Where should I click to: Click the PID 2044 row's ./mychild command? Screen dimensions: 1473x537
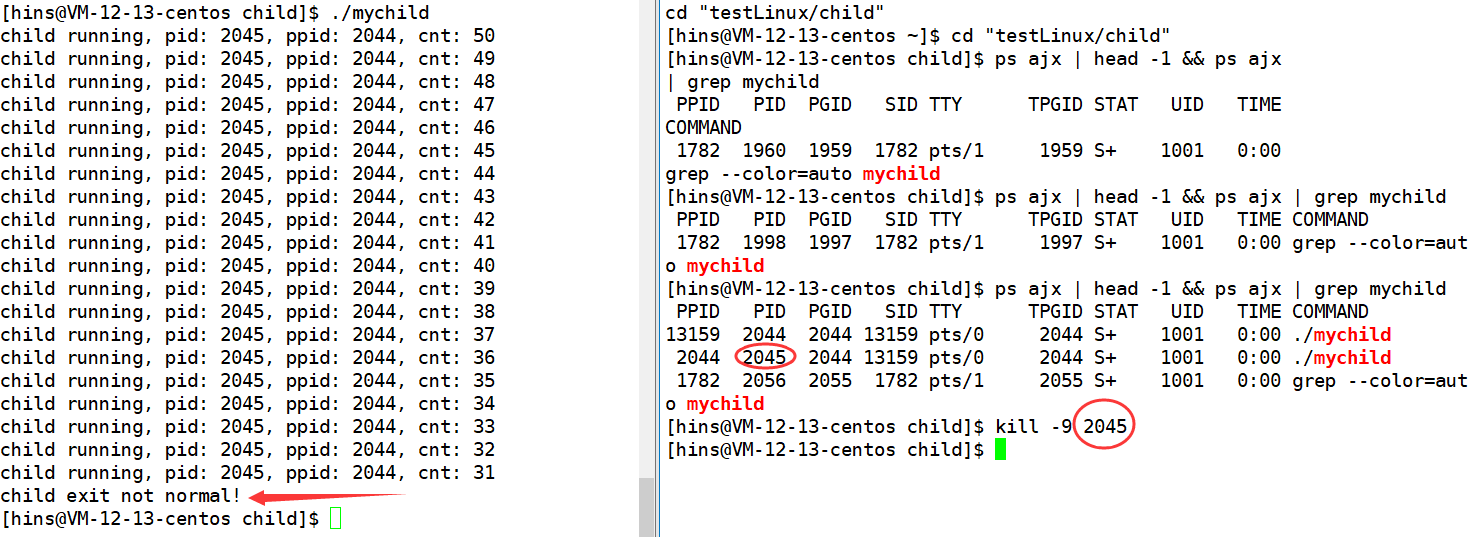(1342, 335)
